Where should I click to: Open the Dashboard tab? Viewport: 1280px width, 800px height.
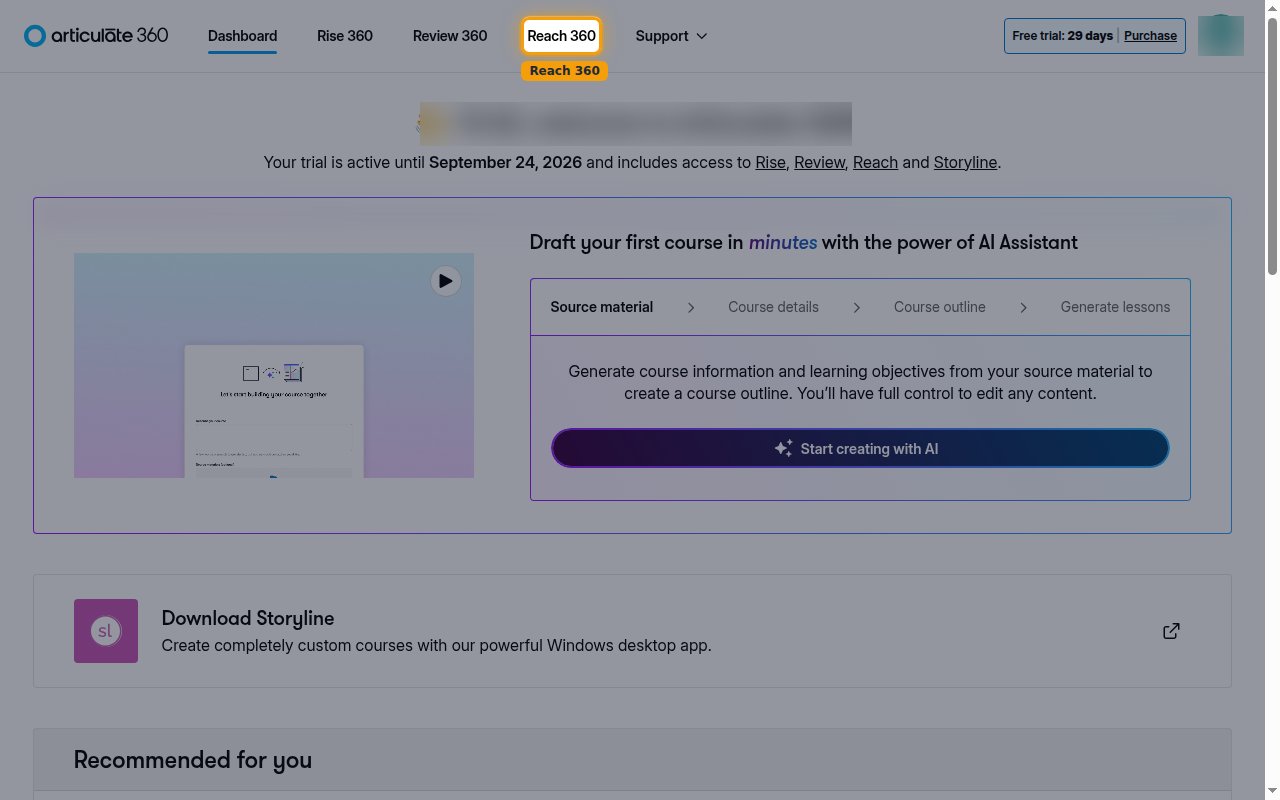pos(242,36)
